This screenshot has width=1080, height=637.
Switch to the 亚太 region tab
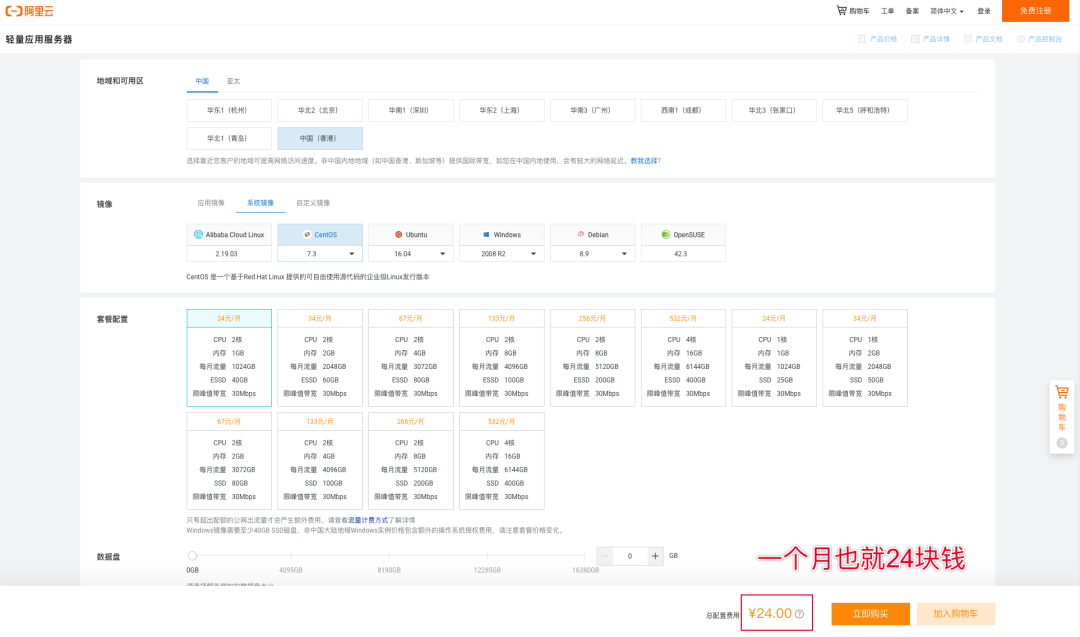(233, 81)
